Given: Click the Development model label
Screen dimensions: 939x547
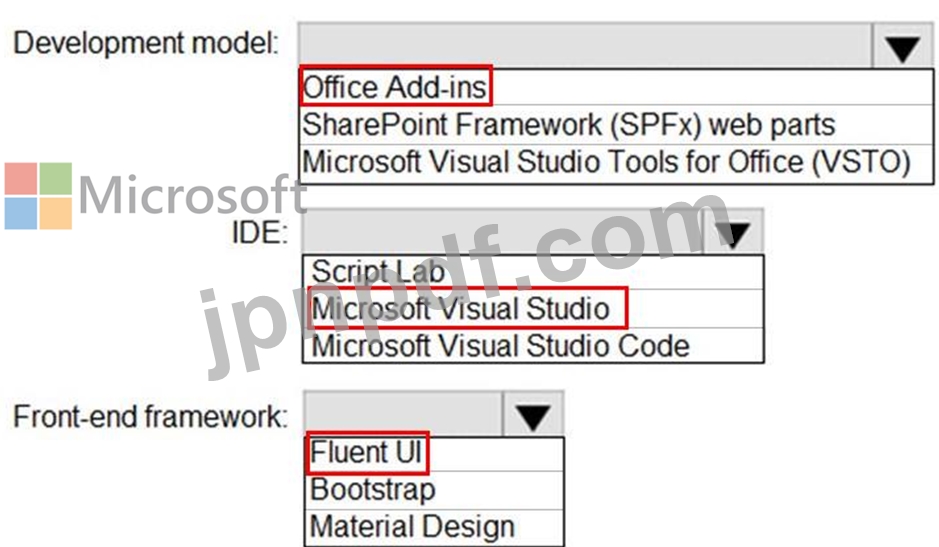Looking at the screenshot, I should coord(147,44).
